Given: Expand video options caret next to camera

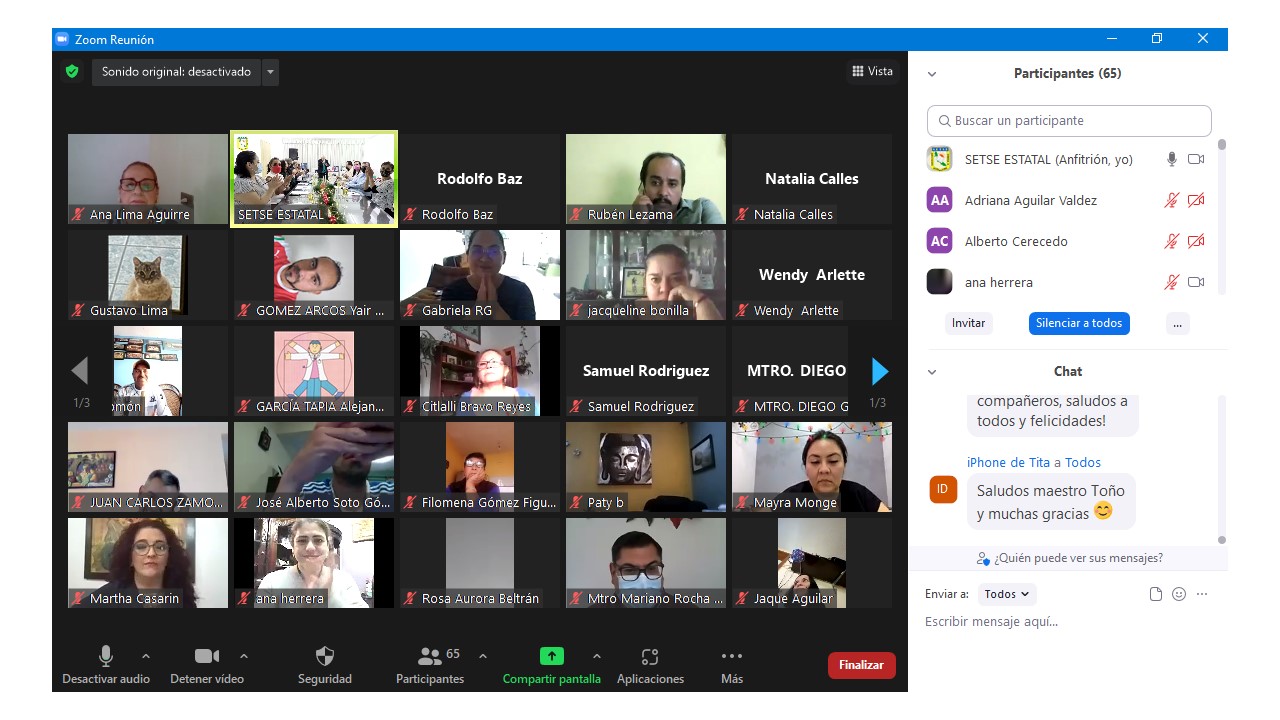Looking at the screenshot, I should pos(244,657).
